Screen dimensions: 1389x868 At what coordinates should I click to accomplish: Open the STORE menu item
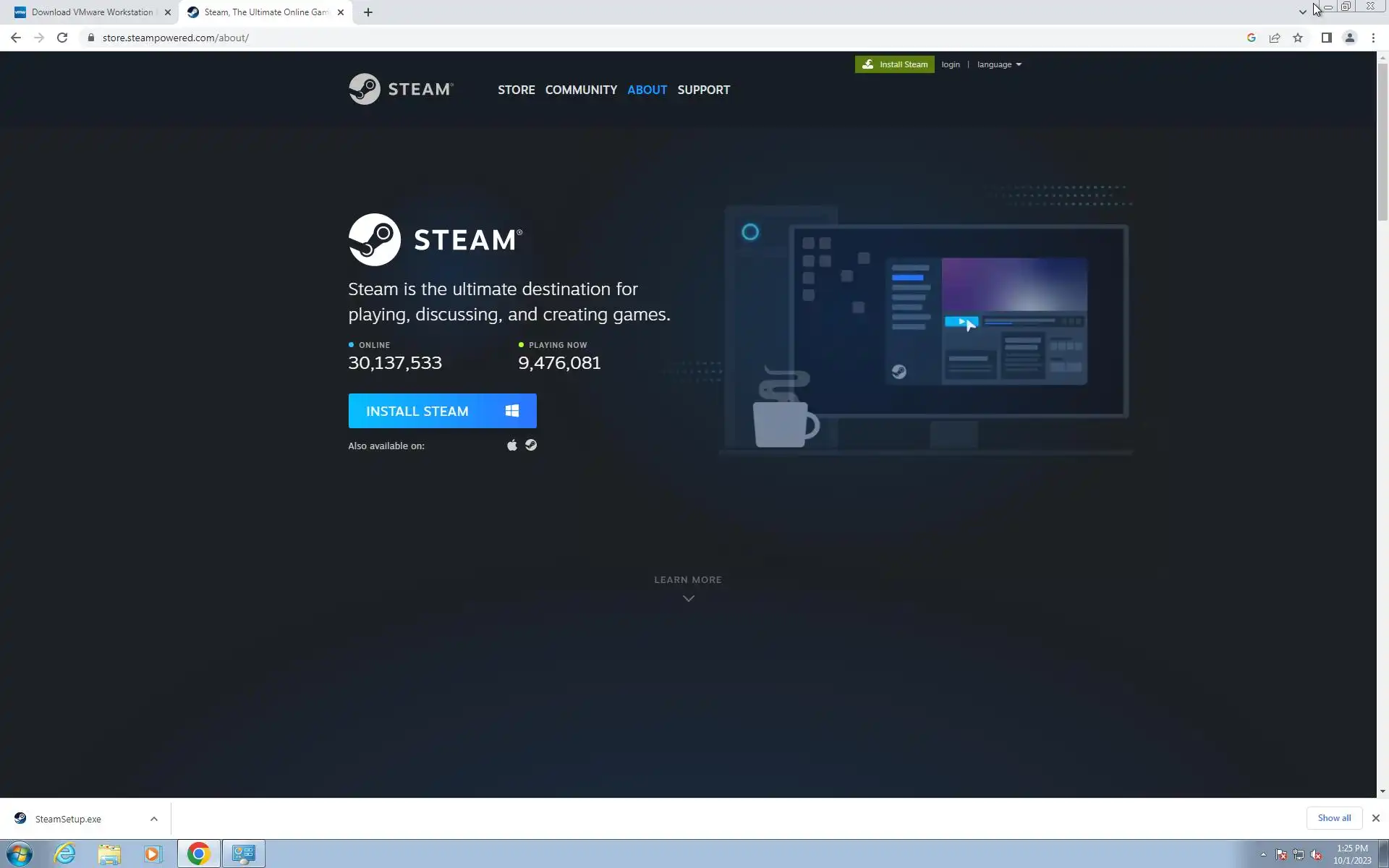[516, 90]
